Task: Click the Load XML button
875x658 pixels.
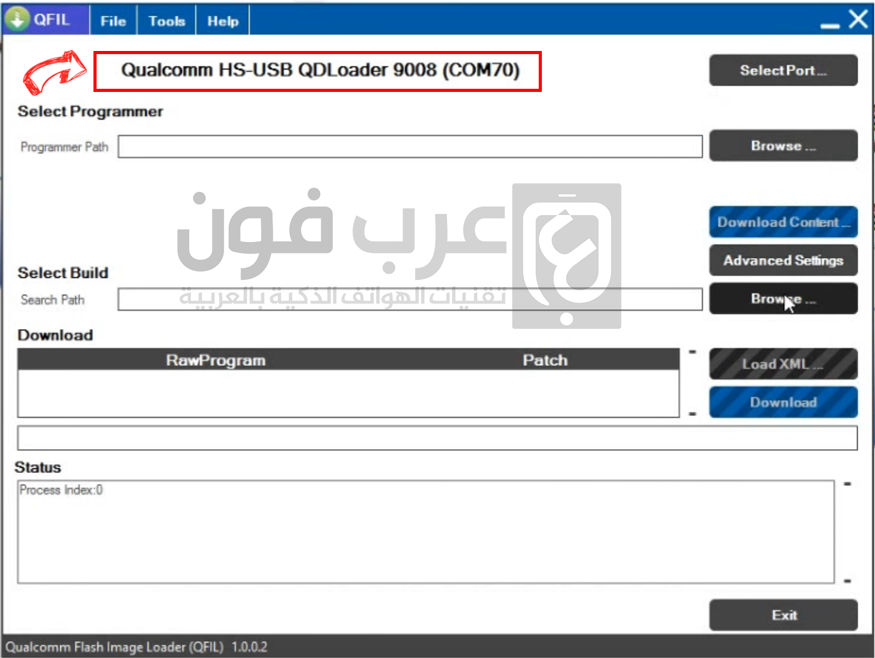Action: pos(783,364)
